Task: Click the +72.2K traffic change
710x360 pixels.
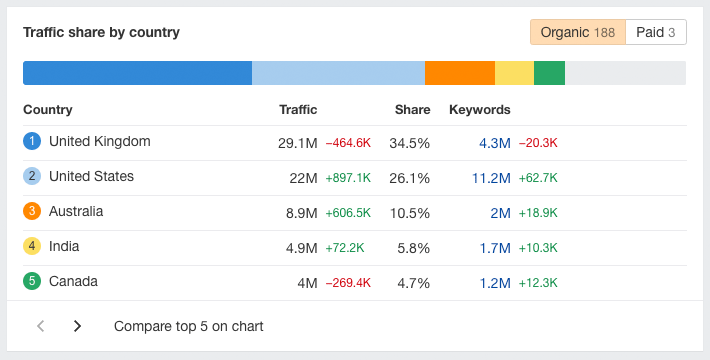Action: click(x=345, y=248)
